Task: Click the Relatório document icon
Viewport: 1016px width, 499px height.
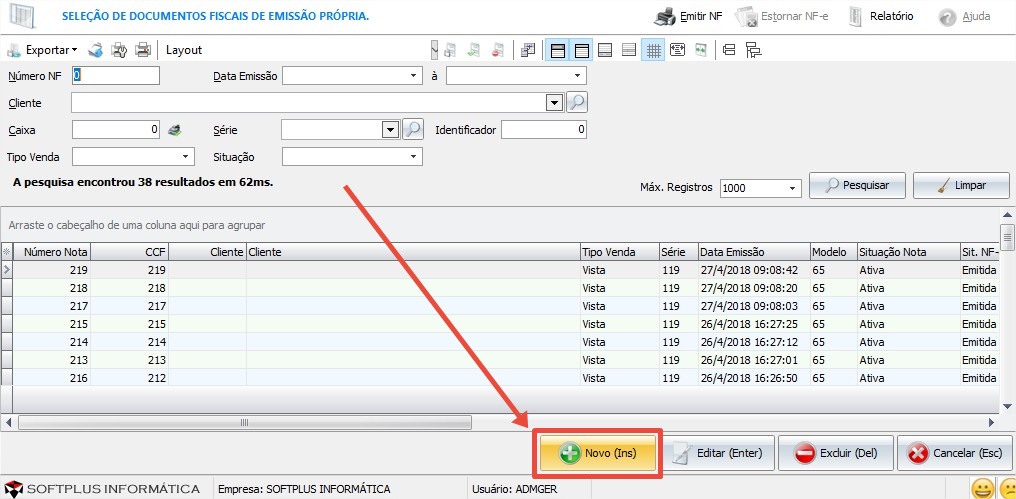Action: pyautogui.click(x=855, y=17)
